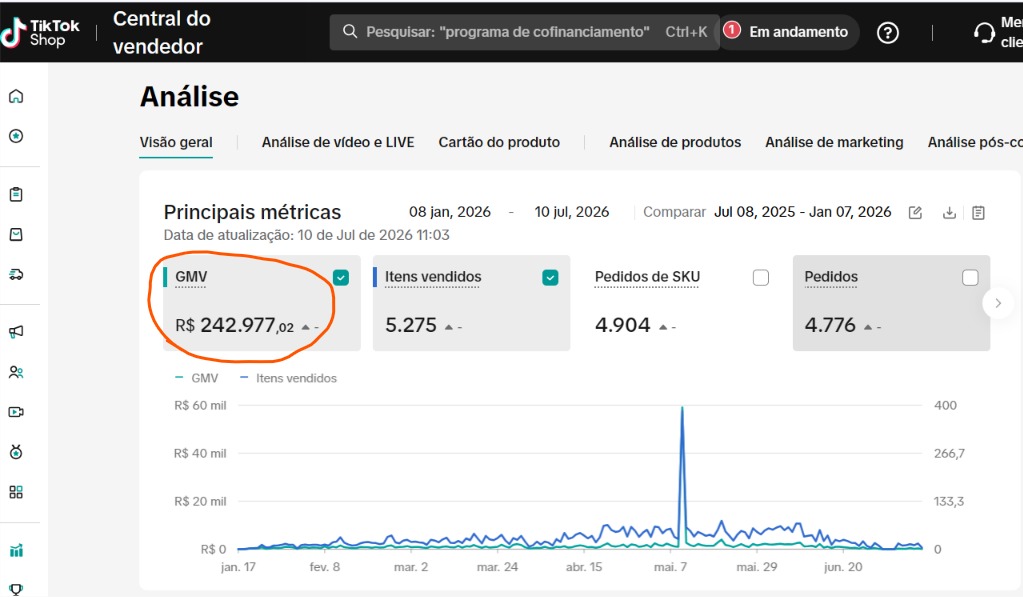Screen dimensions: 1023x597
Task: Uncheck the GMV metric checkbox
Action: [341, 278]
